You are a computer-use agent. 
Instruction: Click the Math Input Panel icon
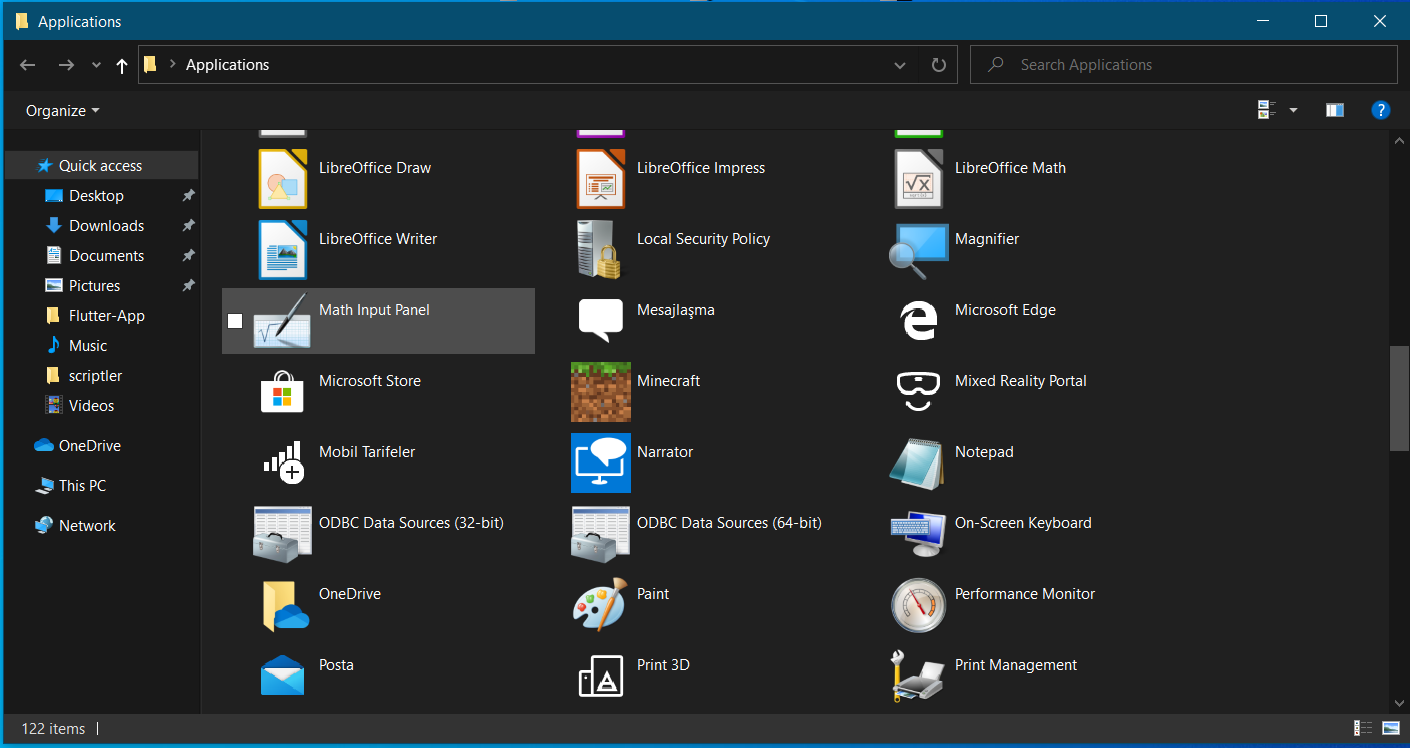click(x=282, y=321)
